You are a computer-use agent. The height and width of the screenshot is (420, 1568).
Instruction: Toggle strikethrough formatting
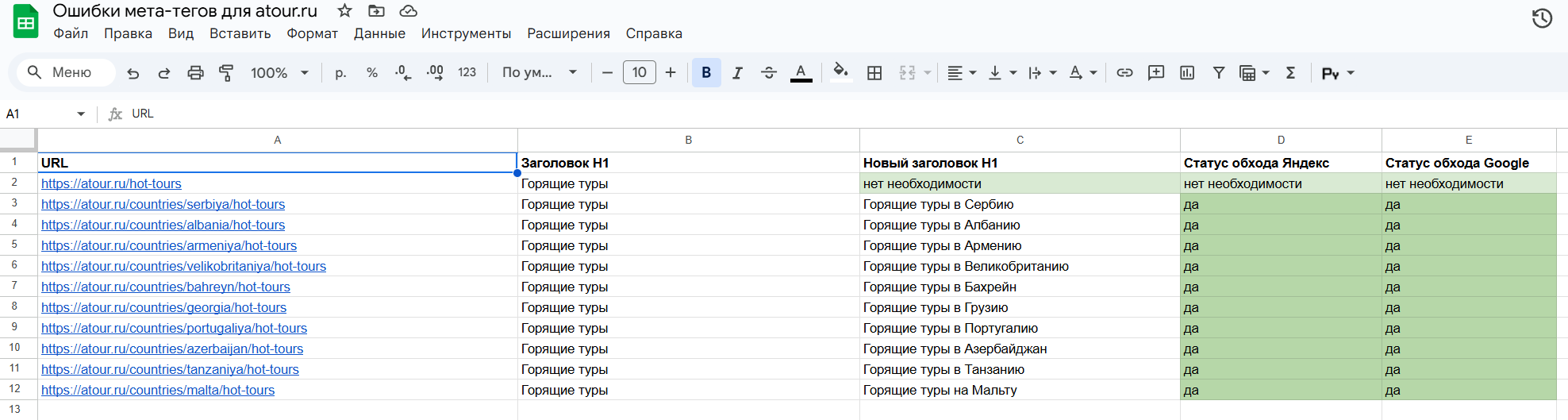point(769,73)
